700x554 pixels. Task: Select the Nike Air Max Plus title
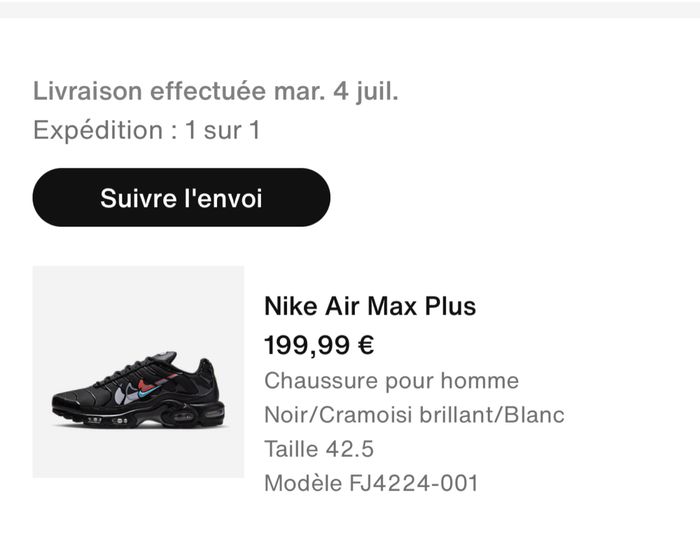pyautogui.click(x=370, y=306)
